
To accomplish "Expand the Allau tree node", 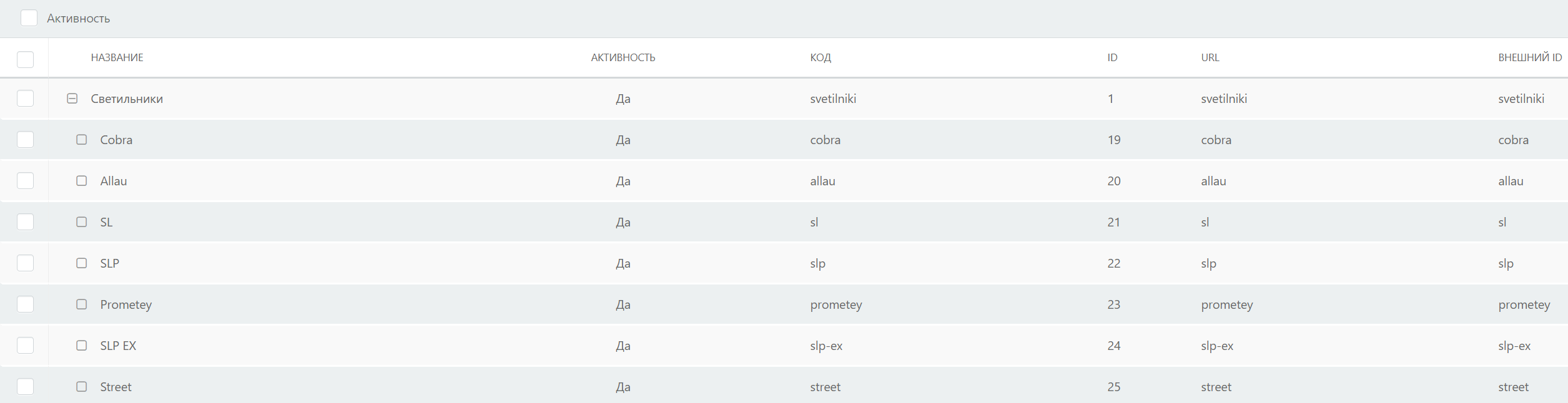I will click(82, 181).
